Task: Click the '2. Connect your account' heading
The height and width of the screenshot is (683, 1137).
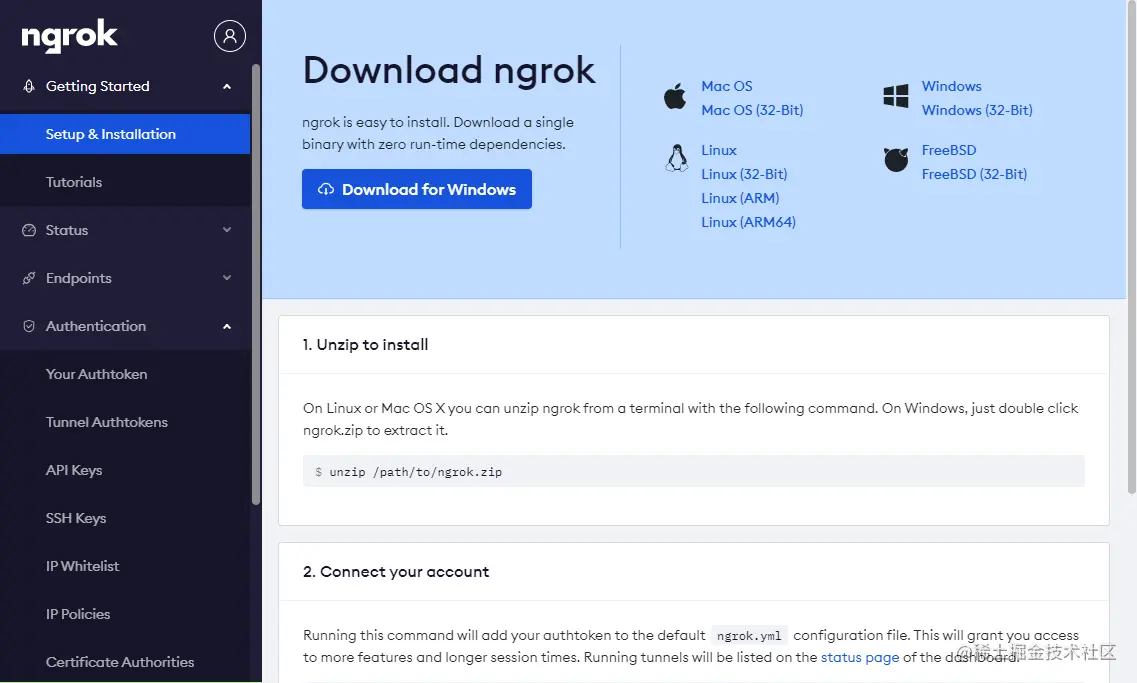Action: (x=396, y=571)
